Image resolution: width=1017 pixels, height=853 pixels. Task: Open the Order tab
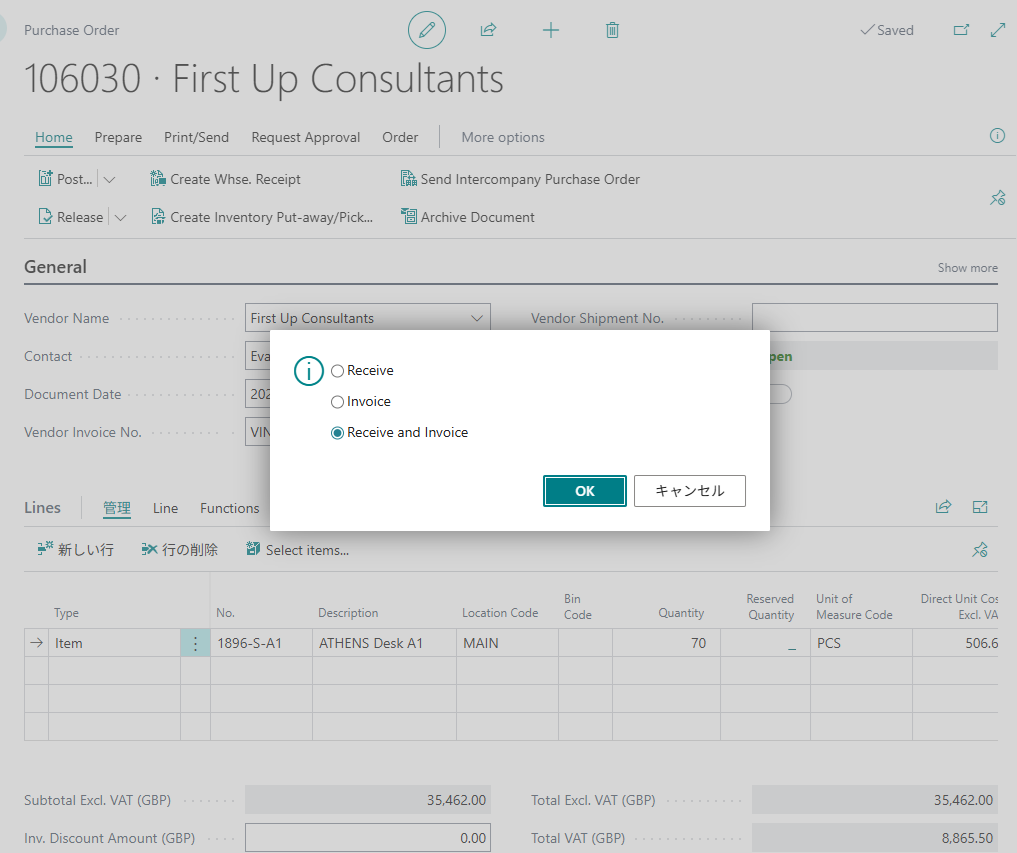[x=400, y=137]
